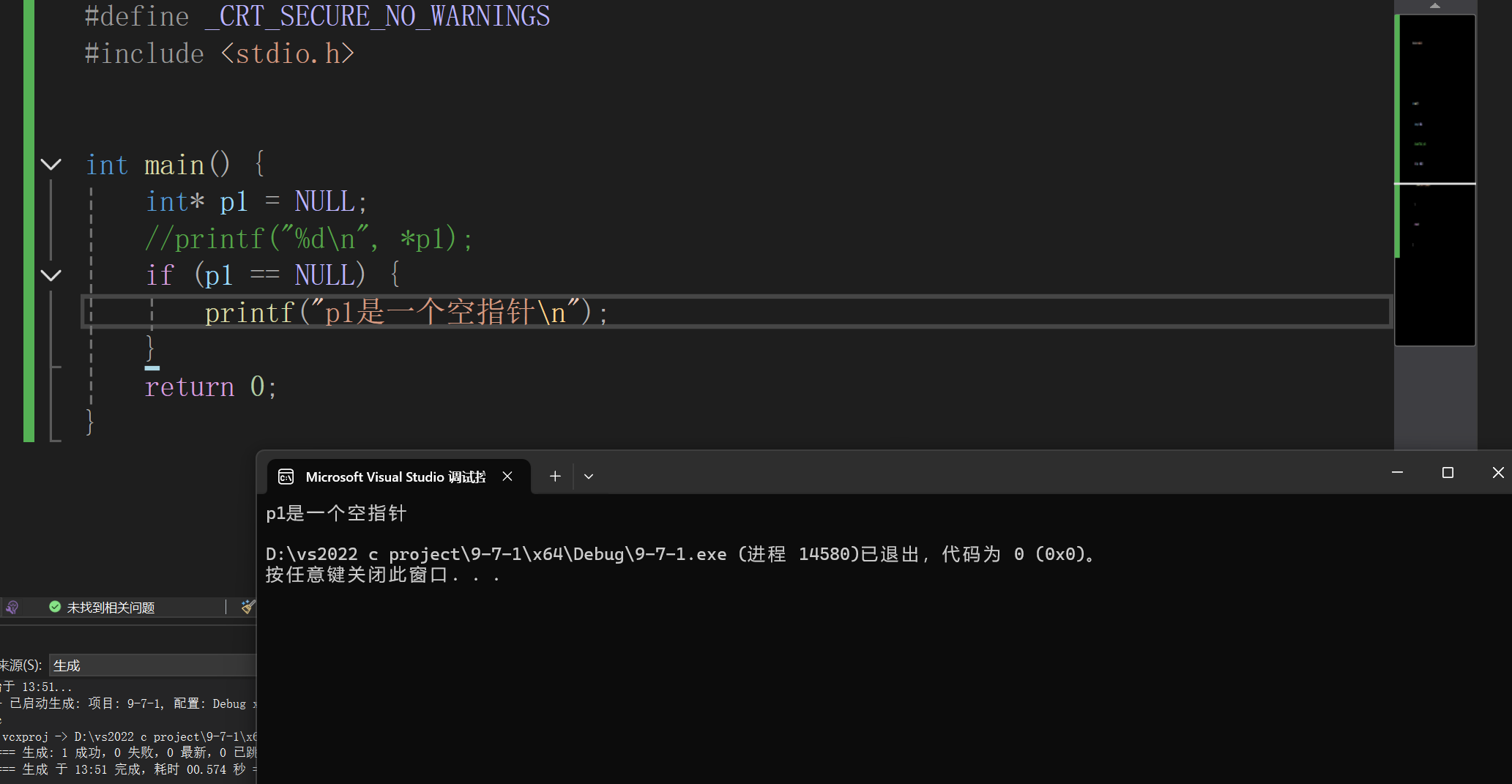Click the console tab terminal icon

[286, 477]
